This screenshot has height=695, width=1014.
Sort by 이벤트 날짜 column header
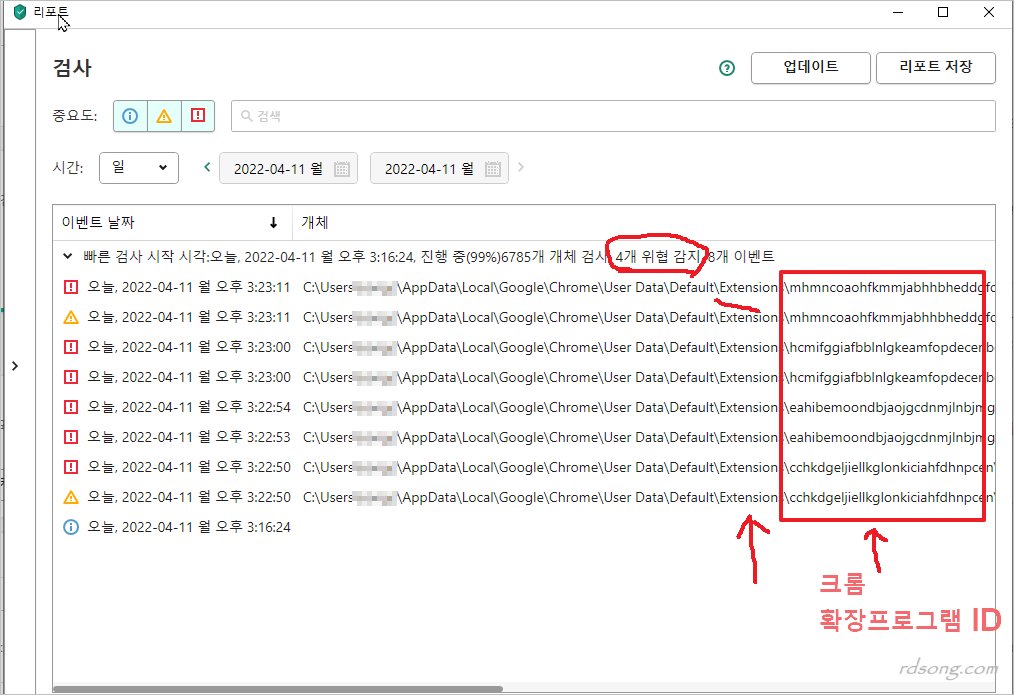[171, 222]
